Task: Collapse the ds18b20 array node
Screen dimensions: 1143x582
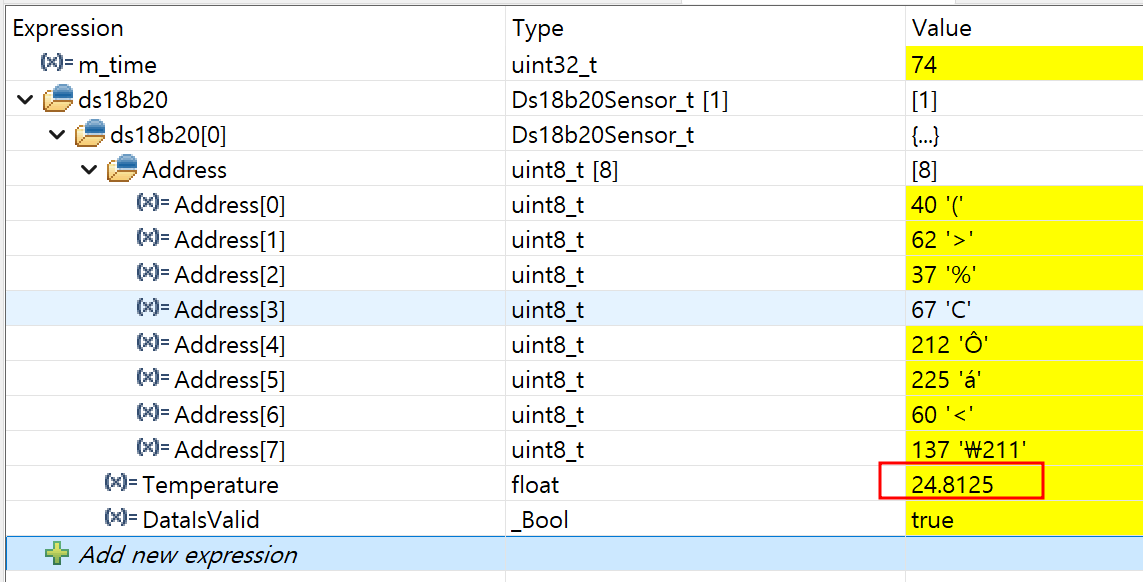Action: 25,100
